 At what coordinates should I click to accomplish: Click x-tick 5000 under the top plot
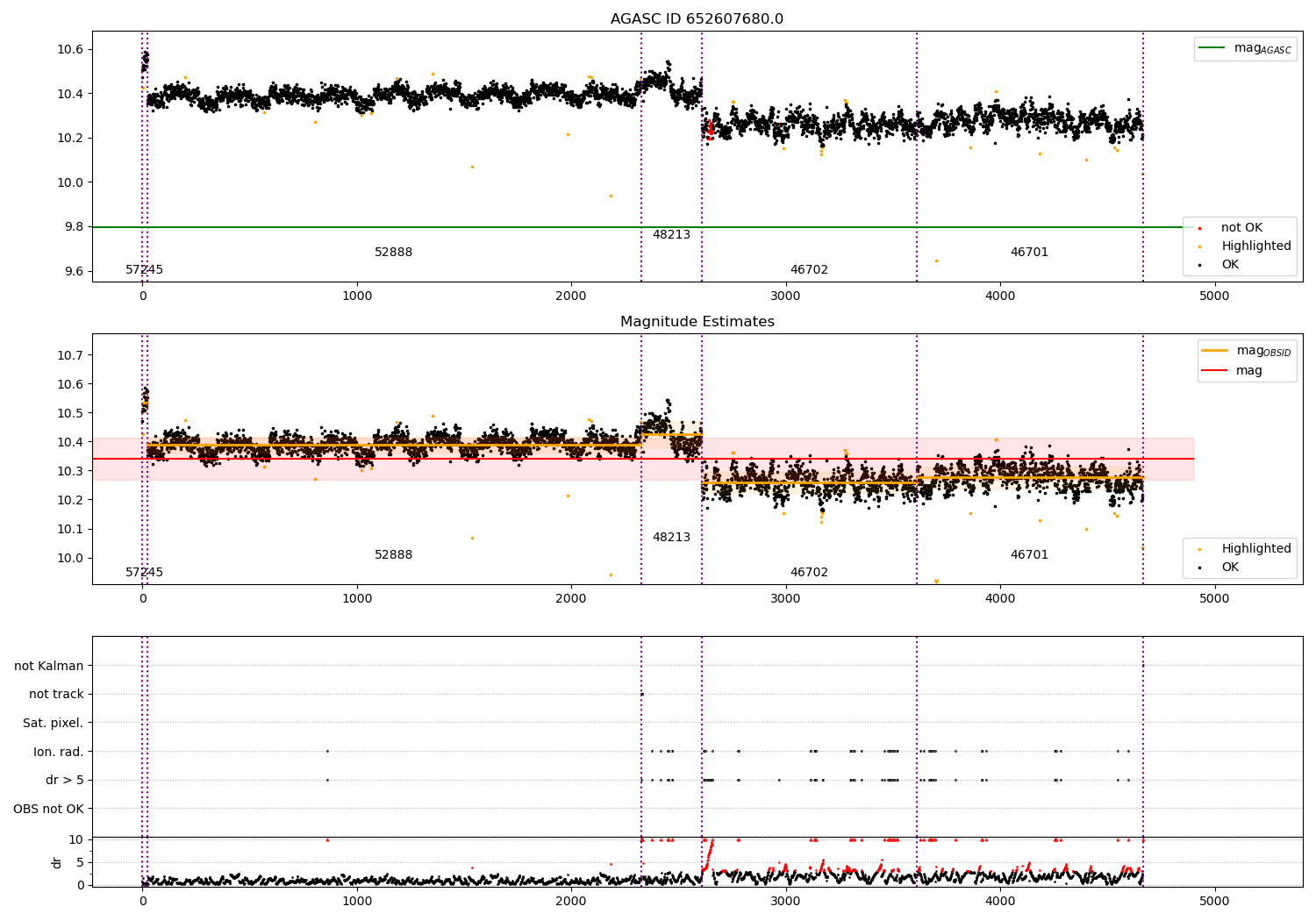coord(1214,296)
